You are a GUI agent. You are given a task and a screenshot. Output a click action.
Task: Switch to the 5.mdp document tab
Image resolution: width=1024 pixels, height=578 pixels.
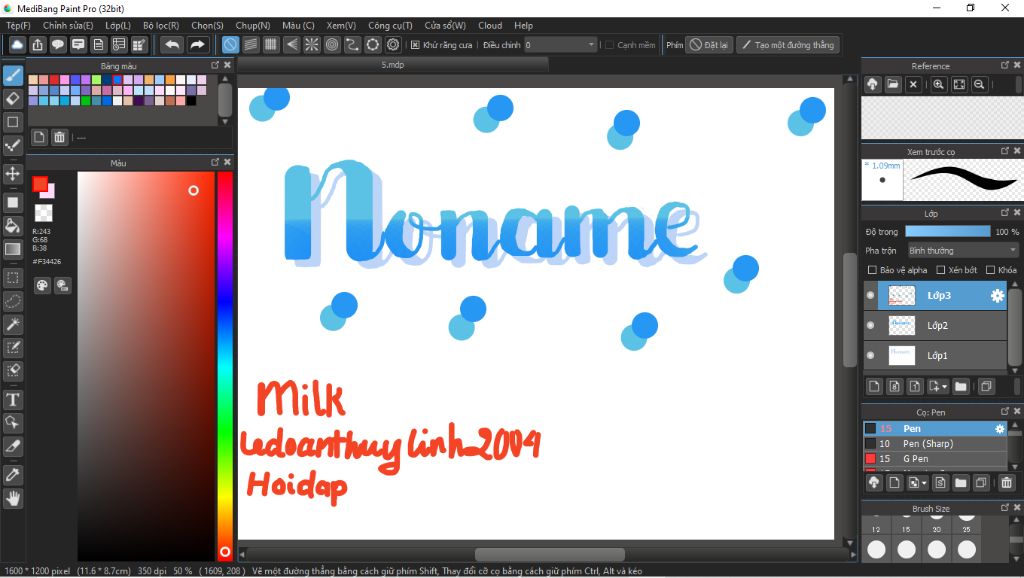tap(392, 65)
